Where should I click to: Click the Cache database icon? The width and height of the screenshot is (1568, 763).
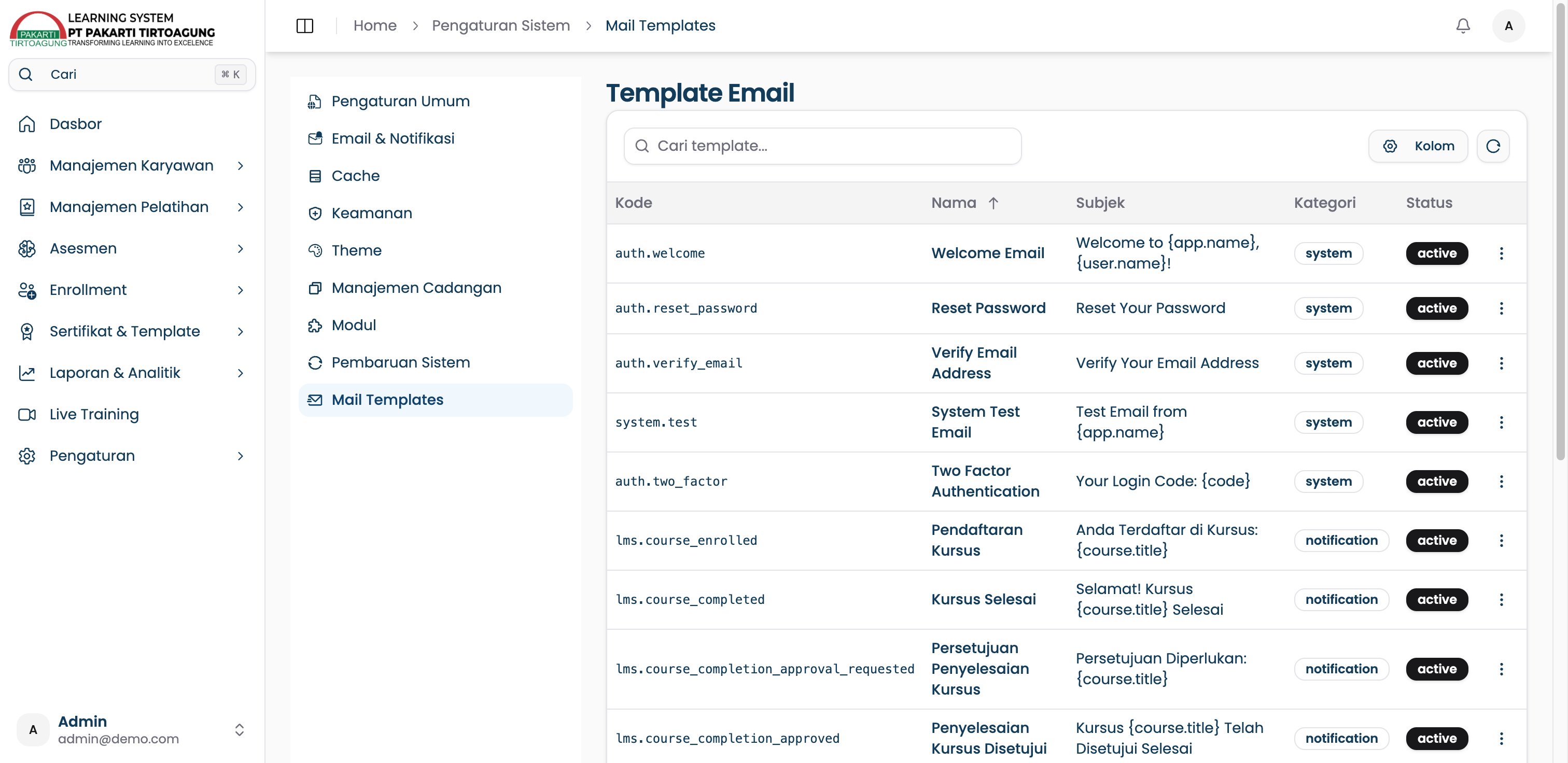pyautogui.click(x=315, y=176)
